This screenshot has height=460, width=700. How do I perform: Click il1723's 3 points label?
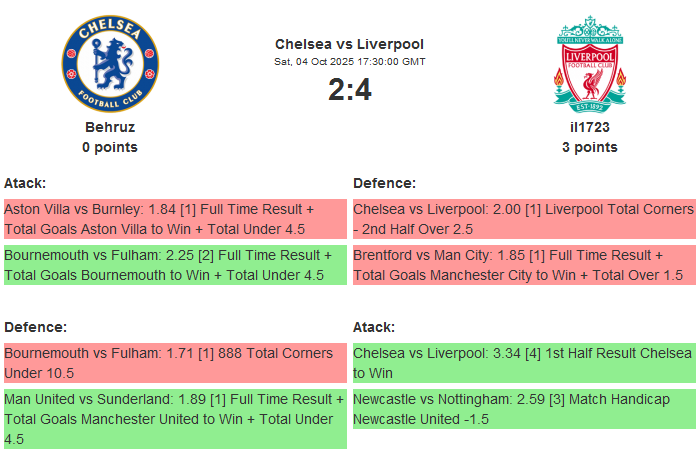pyautogui.click(x=590, y=147)
